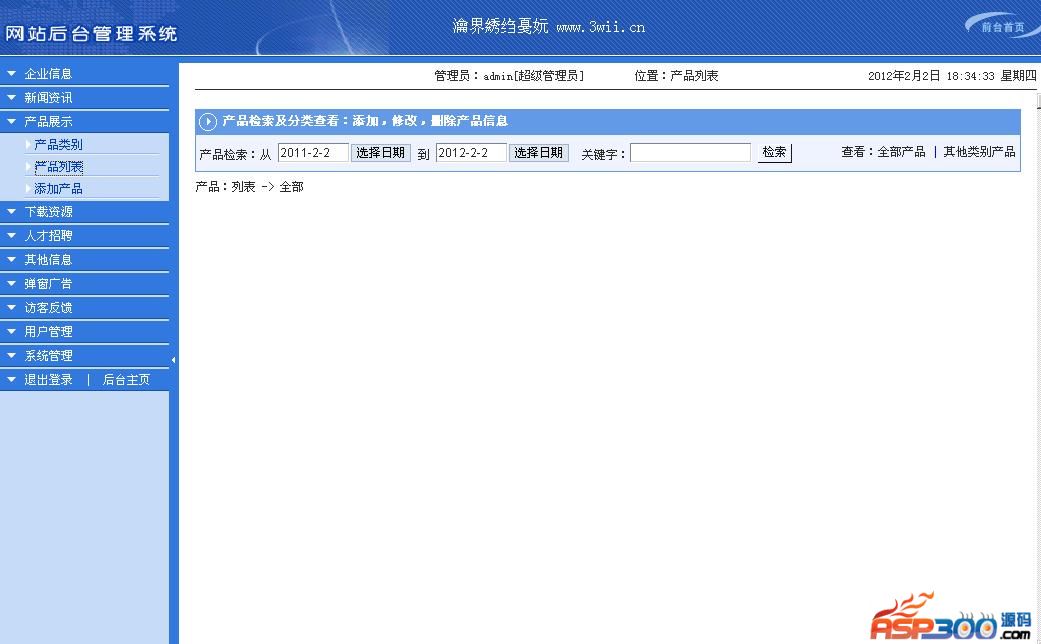Go to 添加产品 submenu item
Image resolution: width=1041 pixels, height=644 pixels.
pyautogui.click(x=58, y=189)
